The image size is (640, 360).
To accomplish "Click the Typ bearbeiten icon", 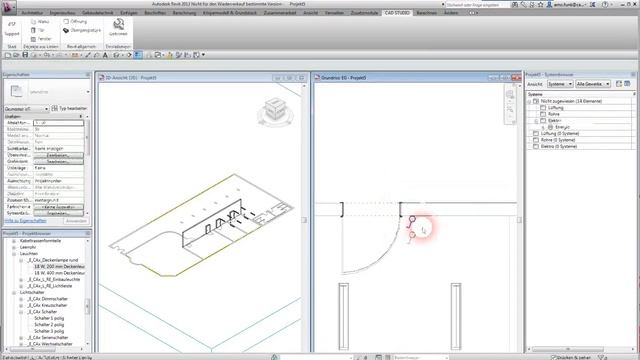I will tap(55, 109).
